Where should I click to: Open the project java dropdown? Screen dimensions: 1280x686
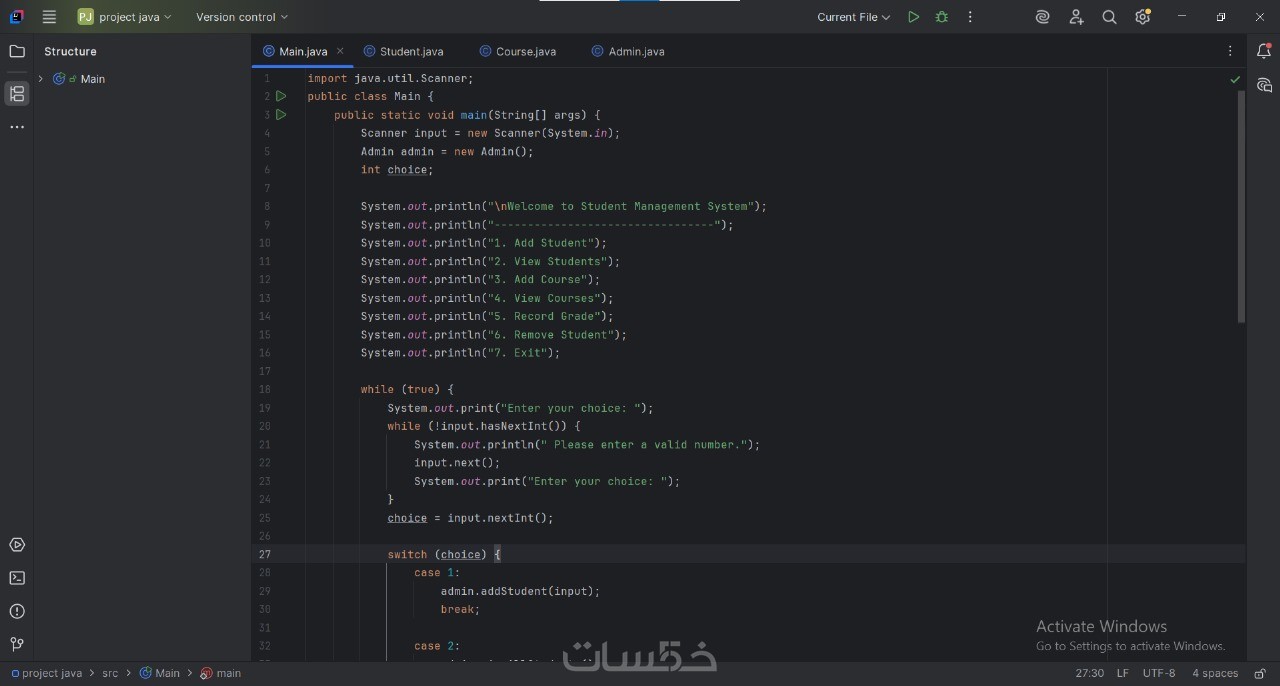point(125,17)
